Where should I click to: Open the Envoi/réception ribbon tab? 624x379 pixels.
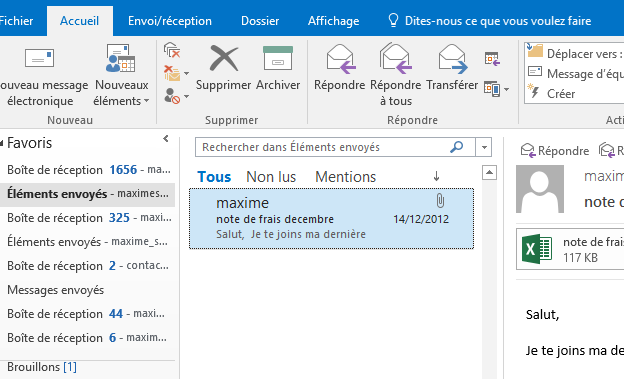point(170,21)
